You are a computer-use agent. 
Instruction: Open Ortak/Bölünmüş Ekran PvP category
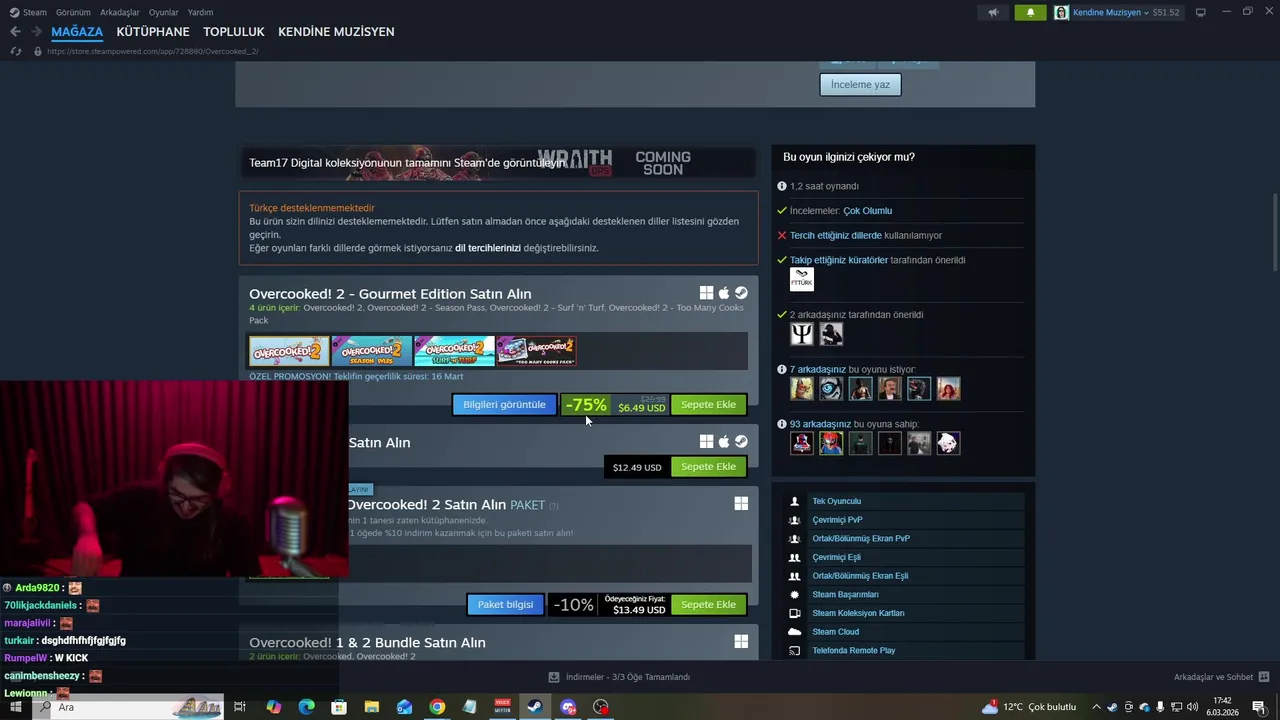(x=861, y=539)
